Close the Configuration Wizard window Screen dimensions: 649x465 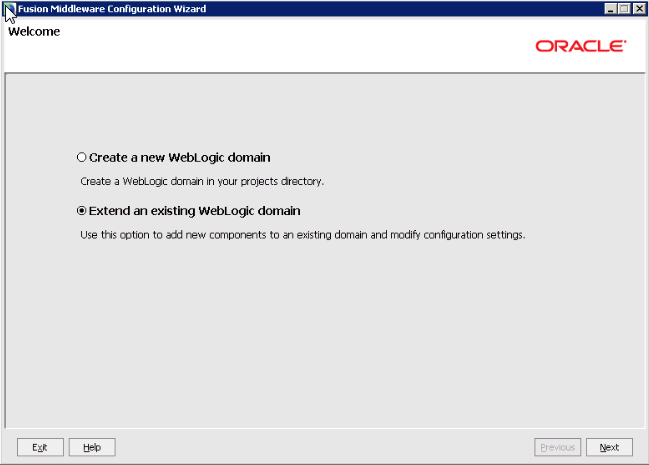[x=639, y=9]
